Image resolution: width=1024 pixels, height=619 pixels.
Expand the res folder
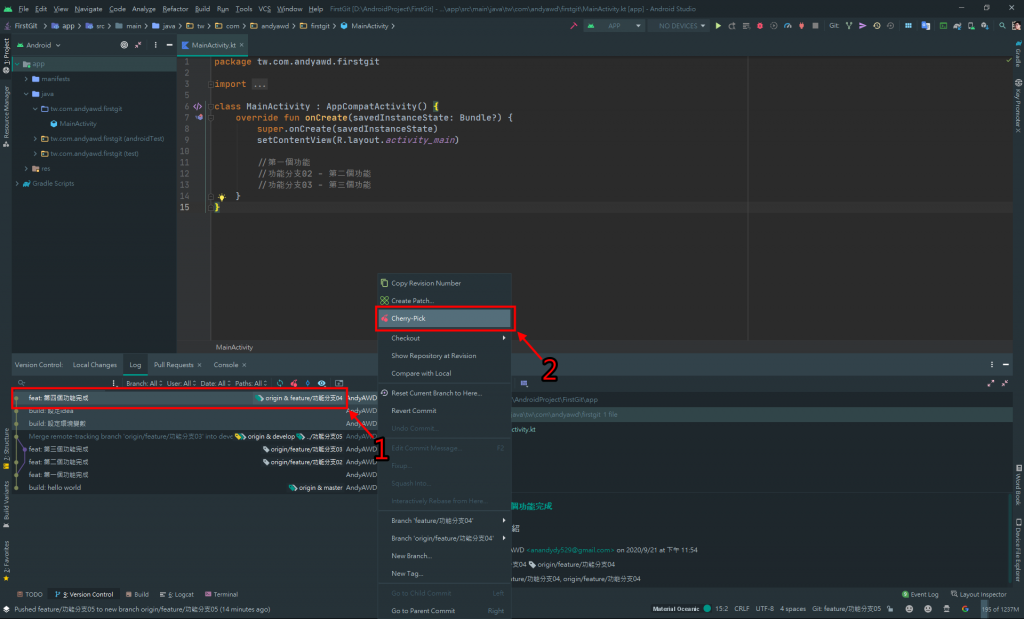click(26, 168)
